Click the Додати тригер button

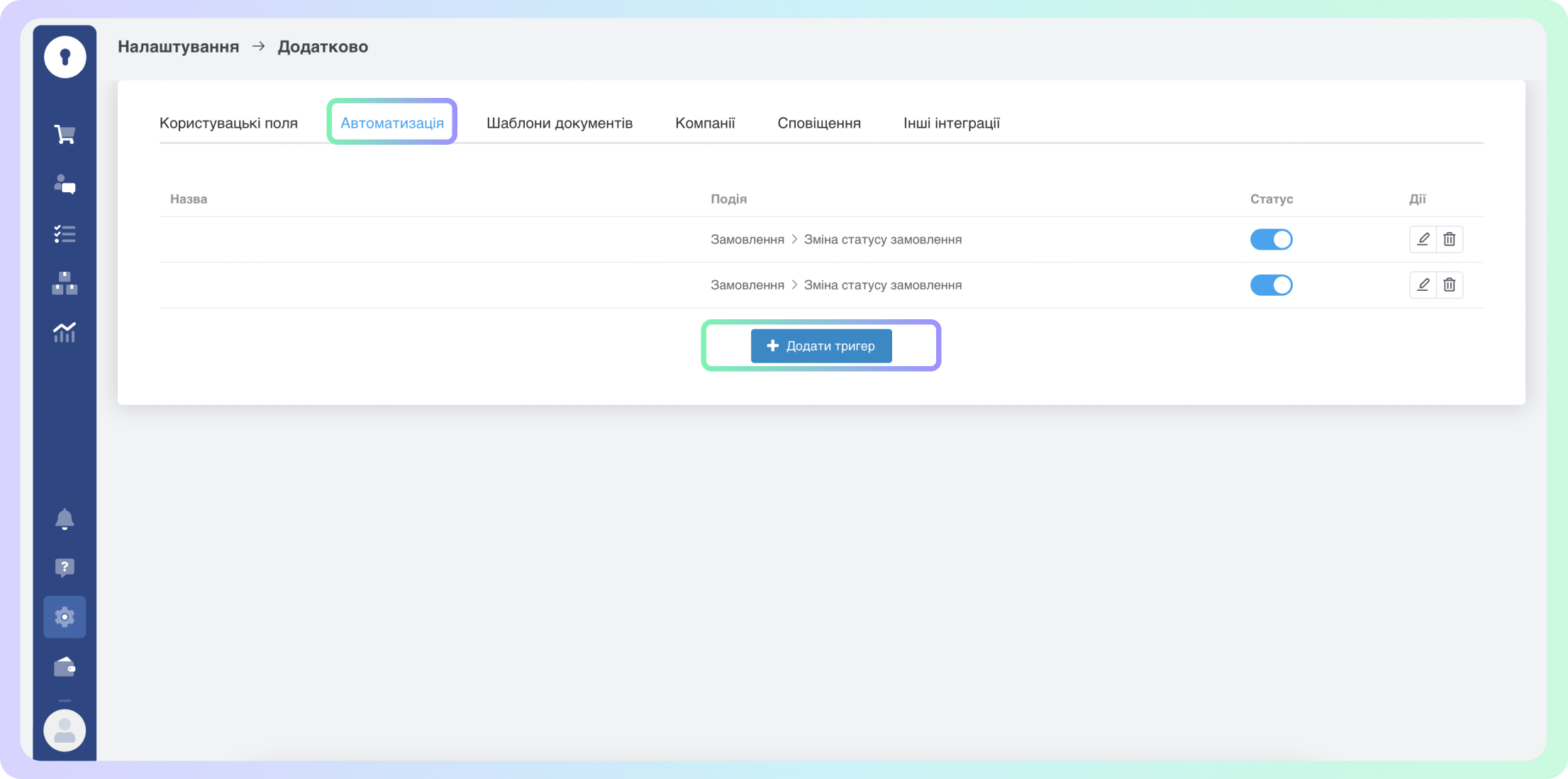pos(821,346)
